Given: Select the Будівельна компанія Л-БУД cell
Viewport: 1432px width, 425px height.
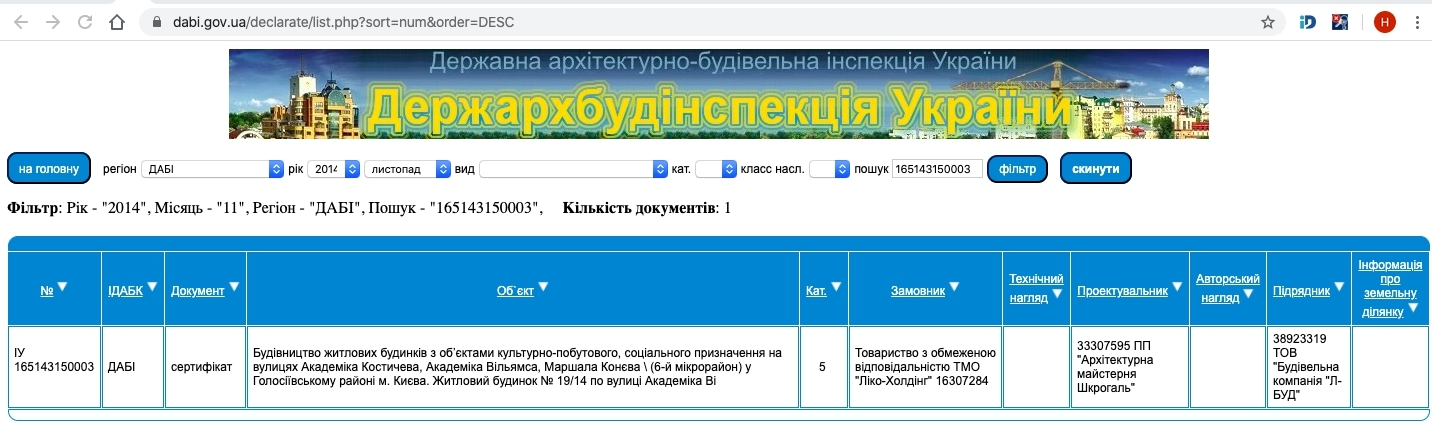Looking at the screenshot, I should pyautogui.click(x=1308, y=367).
